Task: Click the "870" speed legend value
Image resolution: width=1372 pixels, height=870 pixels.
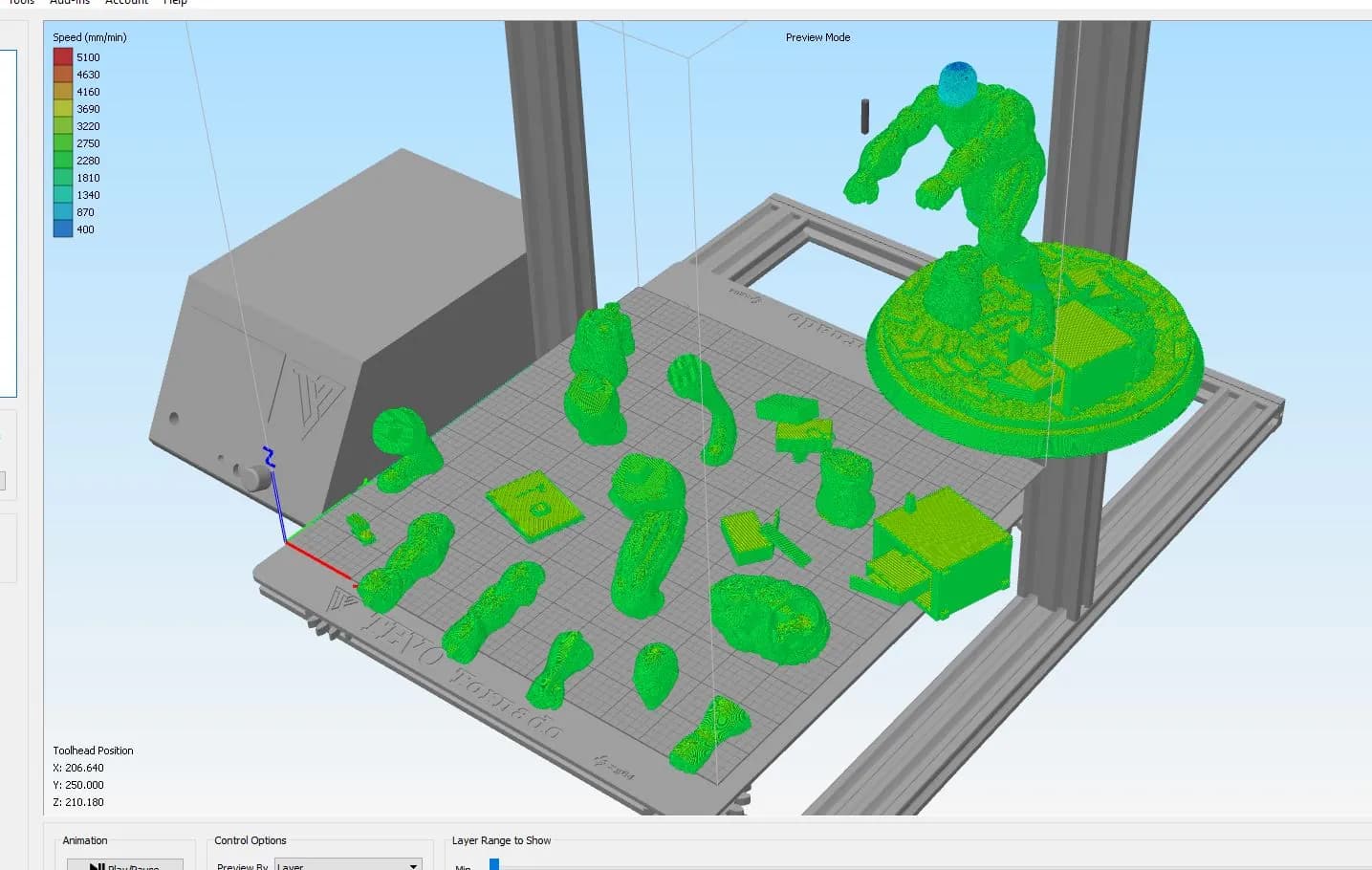Action: [x=85, y=212]
